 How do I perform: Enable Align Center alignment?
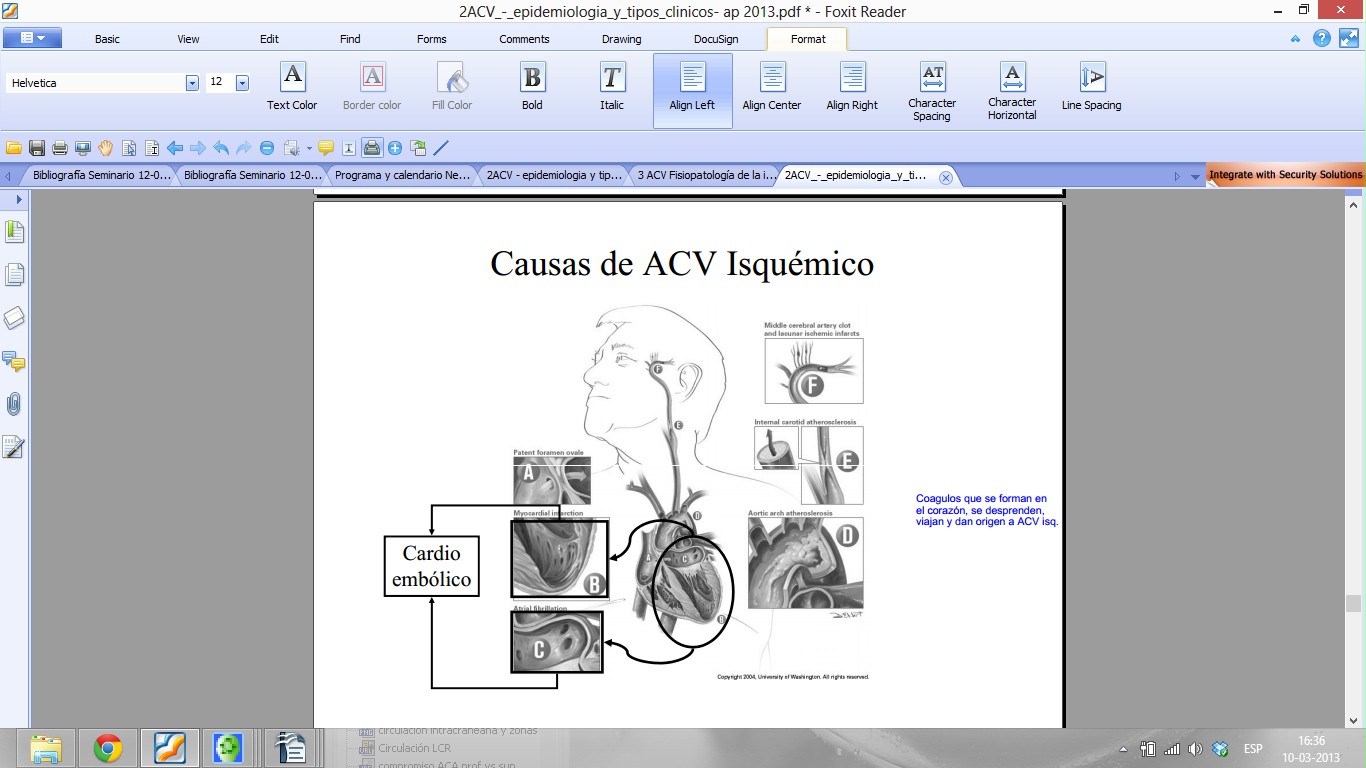(772, 86)
